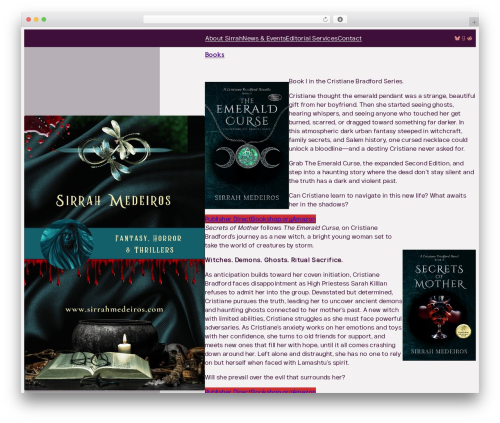Click 'Witches. Demons. Ghosts. Ritual Sacrifice.' heading

[x=274, y=260]
